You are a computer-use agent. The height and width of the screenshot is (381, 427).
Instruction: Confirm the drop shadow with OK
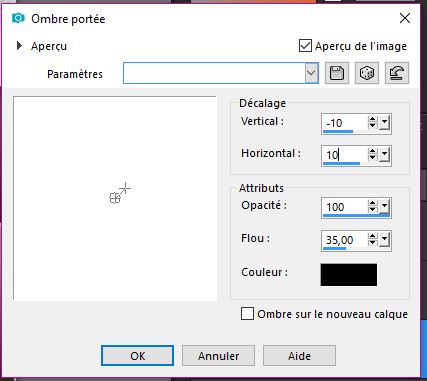click(137, 356)
